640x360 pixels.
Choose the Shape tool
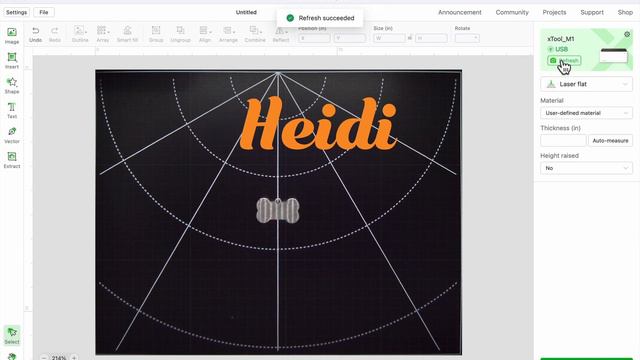click(12, 85)
